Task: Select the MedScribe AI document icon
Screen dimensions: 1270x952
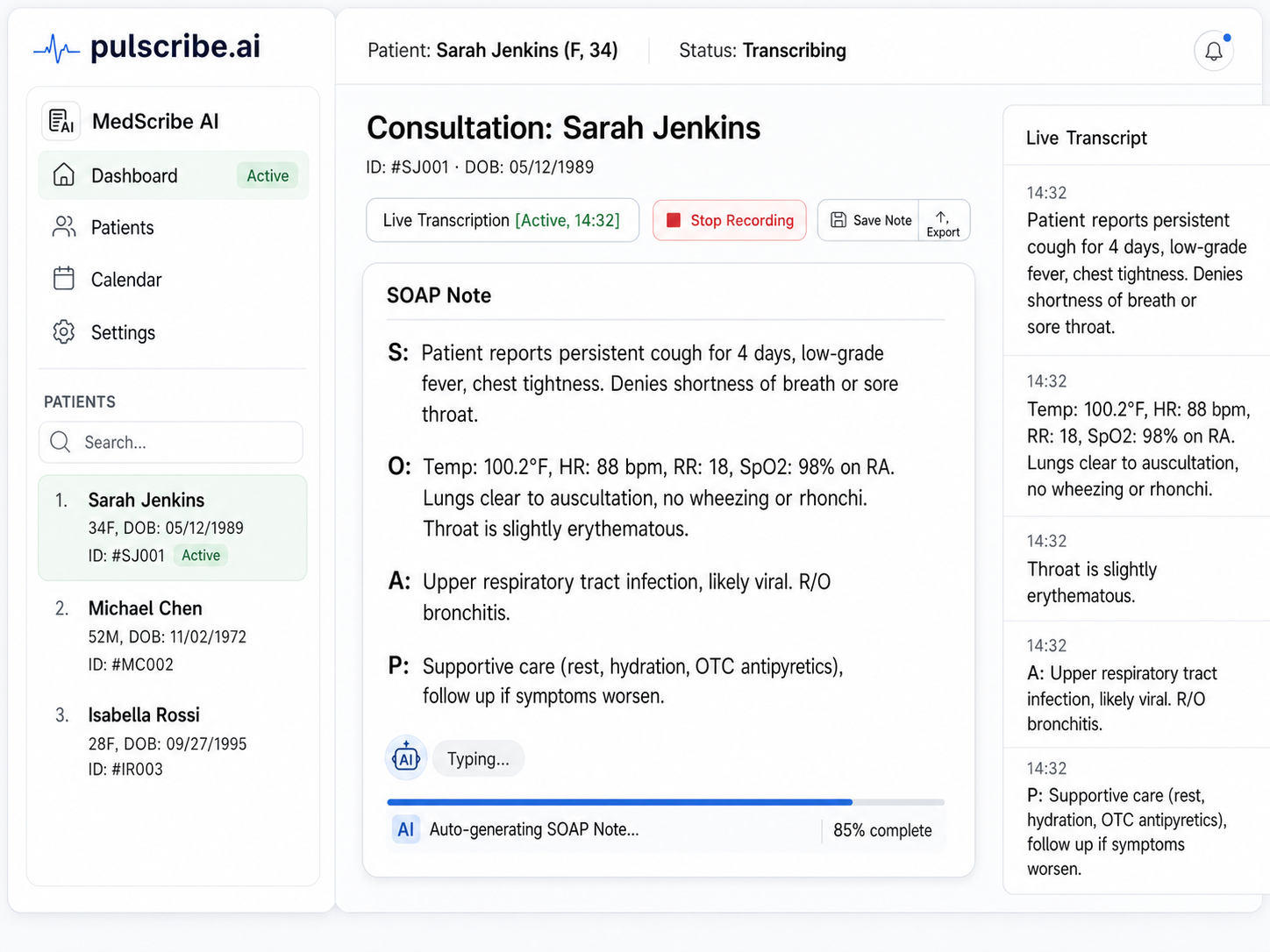Action: [x=60, y=121]
